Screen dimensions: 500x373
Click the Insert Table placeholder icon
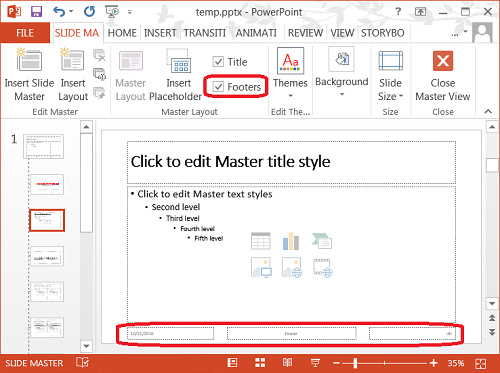[261, 241]
